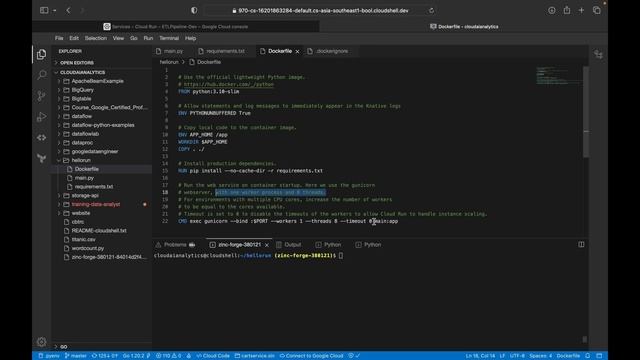Open README-cloudshell.txt in Explorer
The width and height of the screenshot is (640, 360).
tap(99, 231)
